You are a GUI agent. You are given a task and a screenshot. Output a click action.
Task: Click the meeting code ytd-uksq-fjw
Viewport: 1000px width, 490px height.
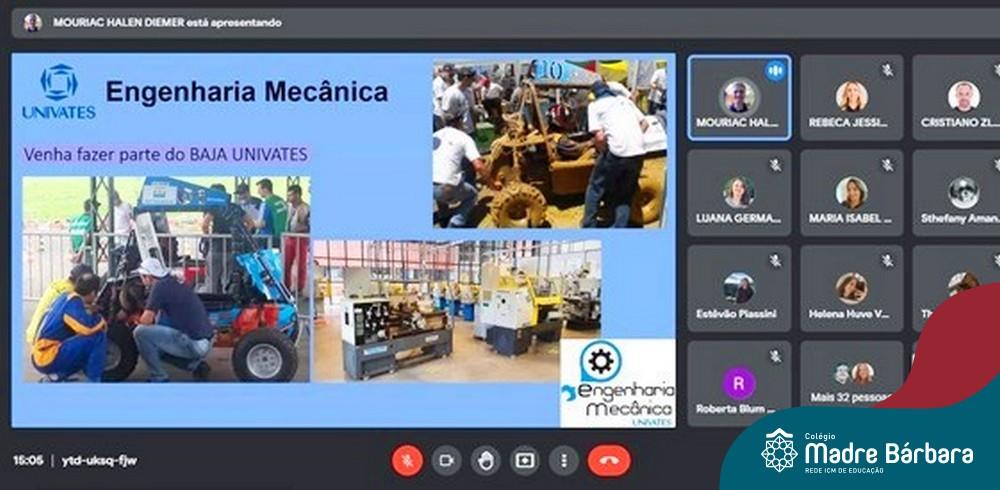(x=99, y=461)
